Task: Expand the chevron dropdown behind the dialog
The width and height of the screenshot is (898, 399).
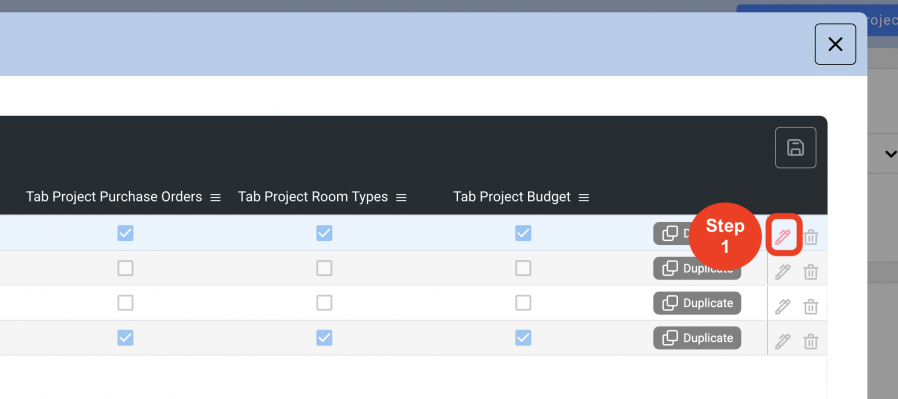Action: click(891, 153)
